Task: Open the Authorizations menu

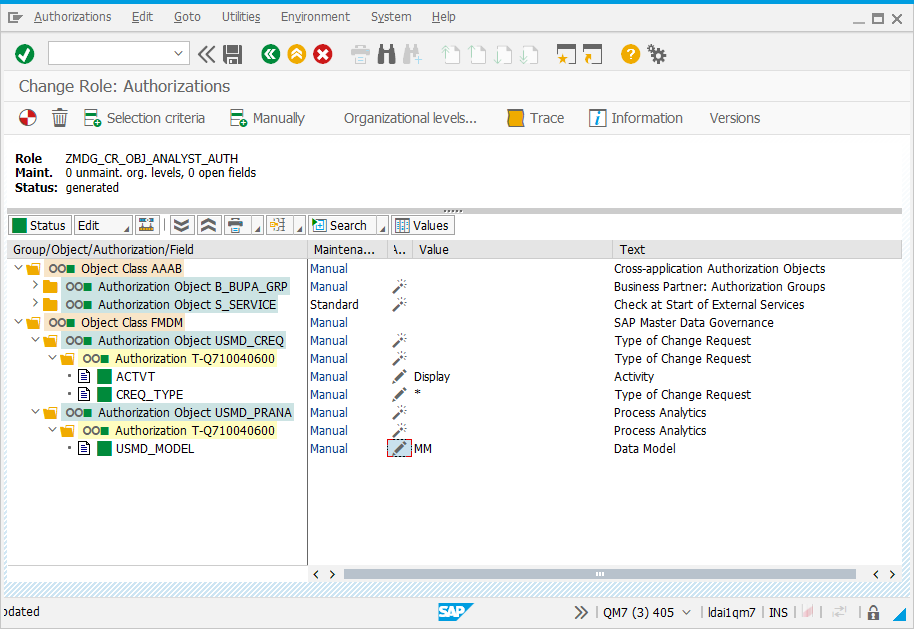Action: pyautogui.click(x=72, y=17)
